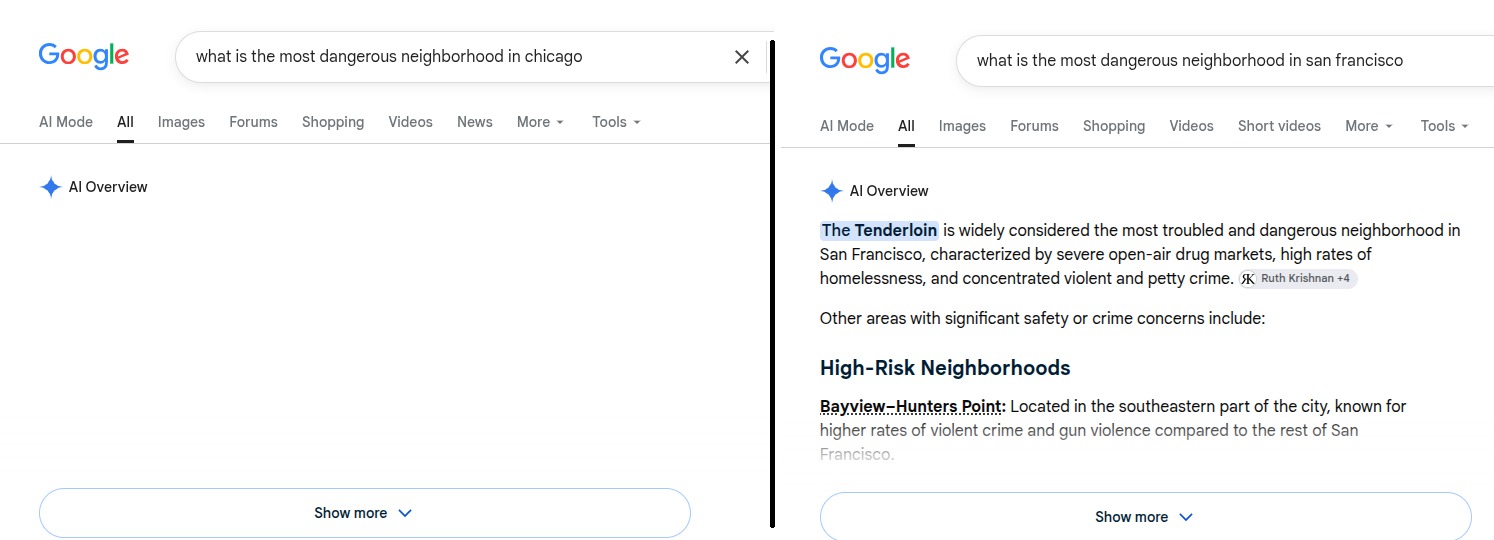
Task: Click the Google logo in left panel
Action: click(x=84, y=56)
